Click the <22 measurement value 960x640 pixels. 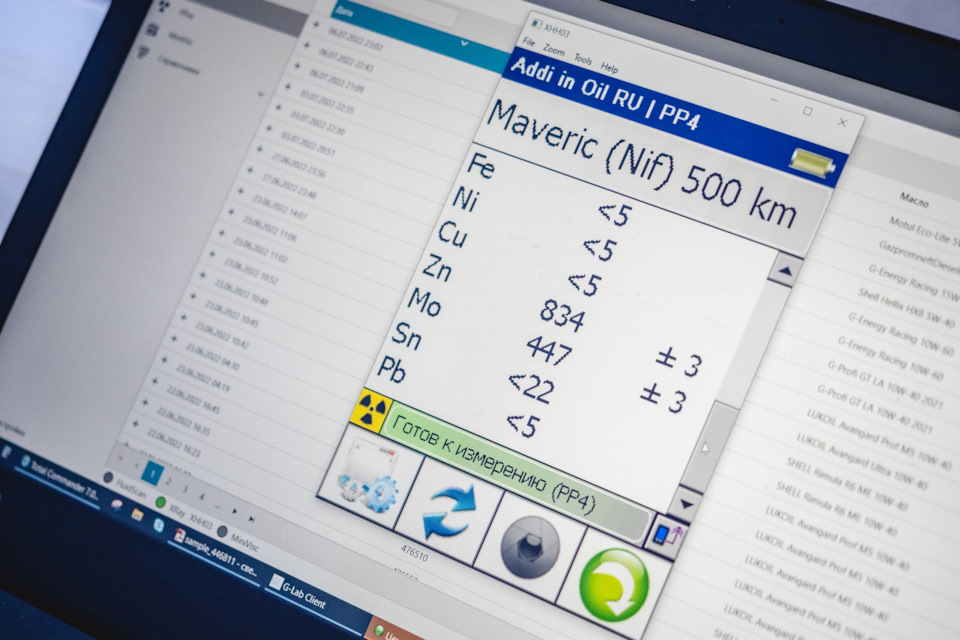click(x=531, y=388)
